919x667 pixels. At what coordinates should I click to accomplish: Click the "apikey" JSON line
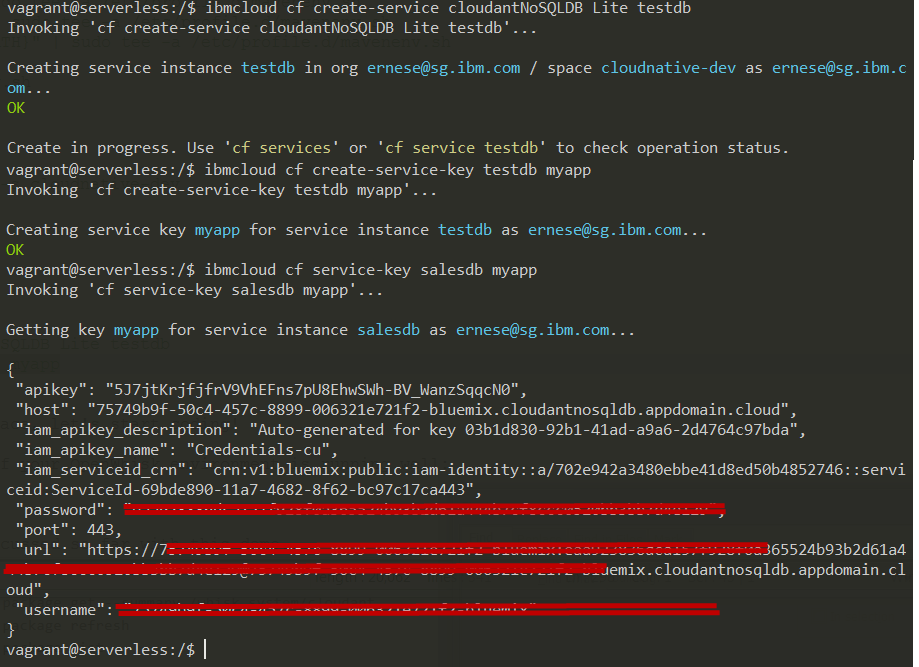[x=271, y=390]
